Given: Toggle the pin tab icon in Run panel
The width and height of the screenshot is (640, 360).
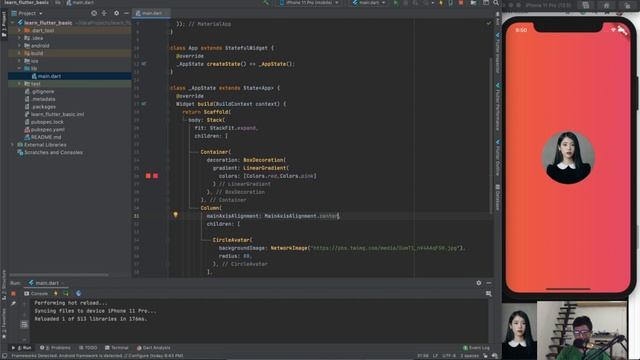Looking at the screenshot, I should click(13, 304).
